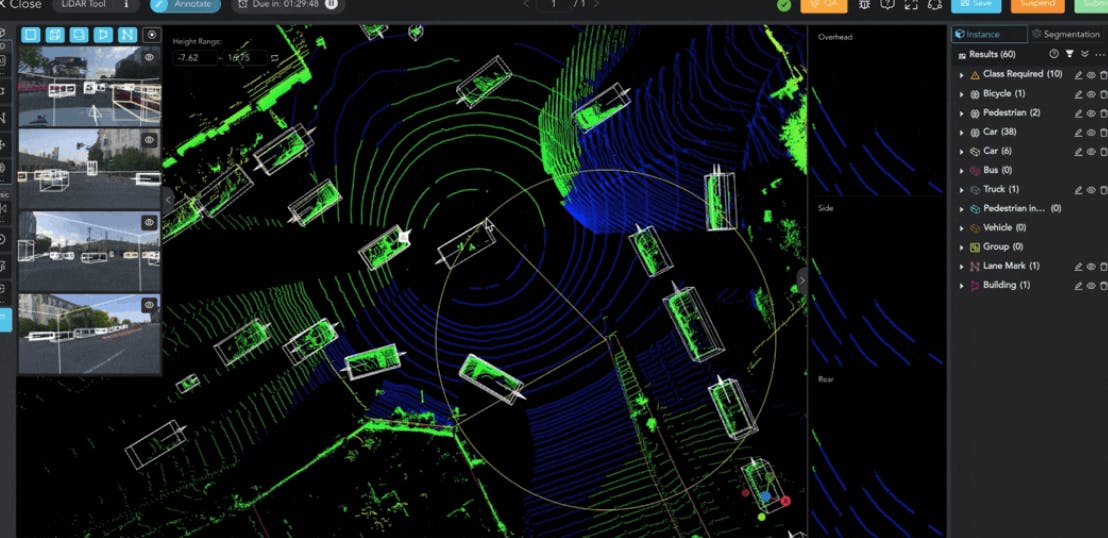Edit the Class Required group
The width and height of the screenshot is (1108, 538).
click(1078, 74)
